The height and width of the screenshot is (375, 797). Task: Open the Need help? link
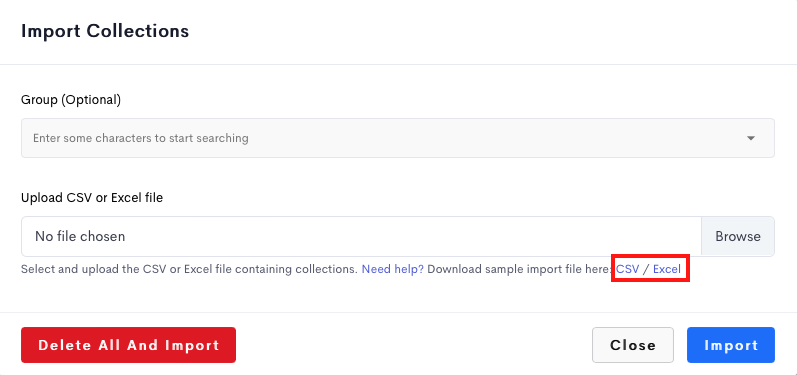click(x=392, y=269)
